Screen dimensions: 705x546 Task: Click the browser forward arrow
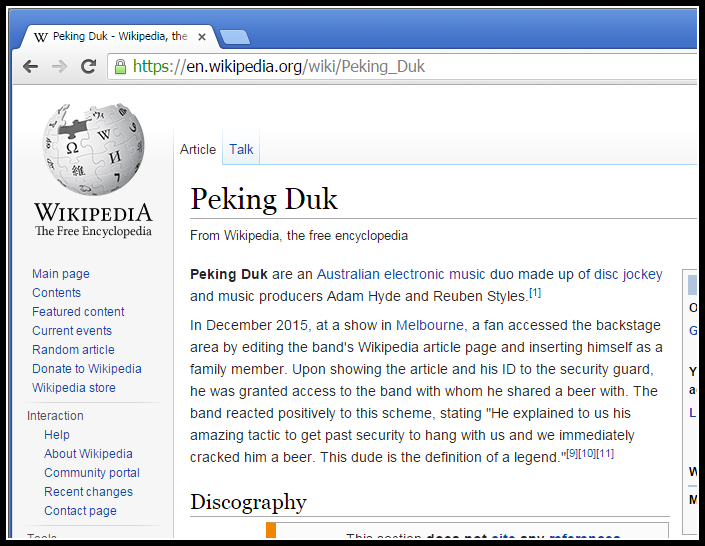pyautogui.click(x=59, y=67)
